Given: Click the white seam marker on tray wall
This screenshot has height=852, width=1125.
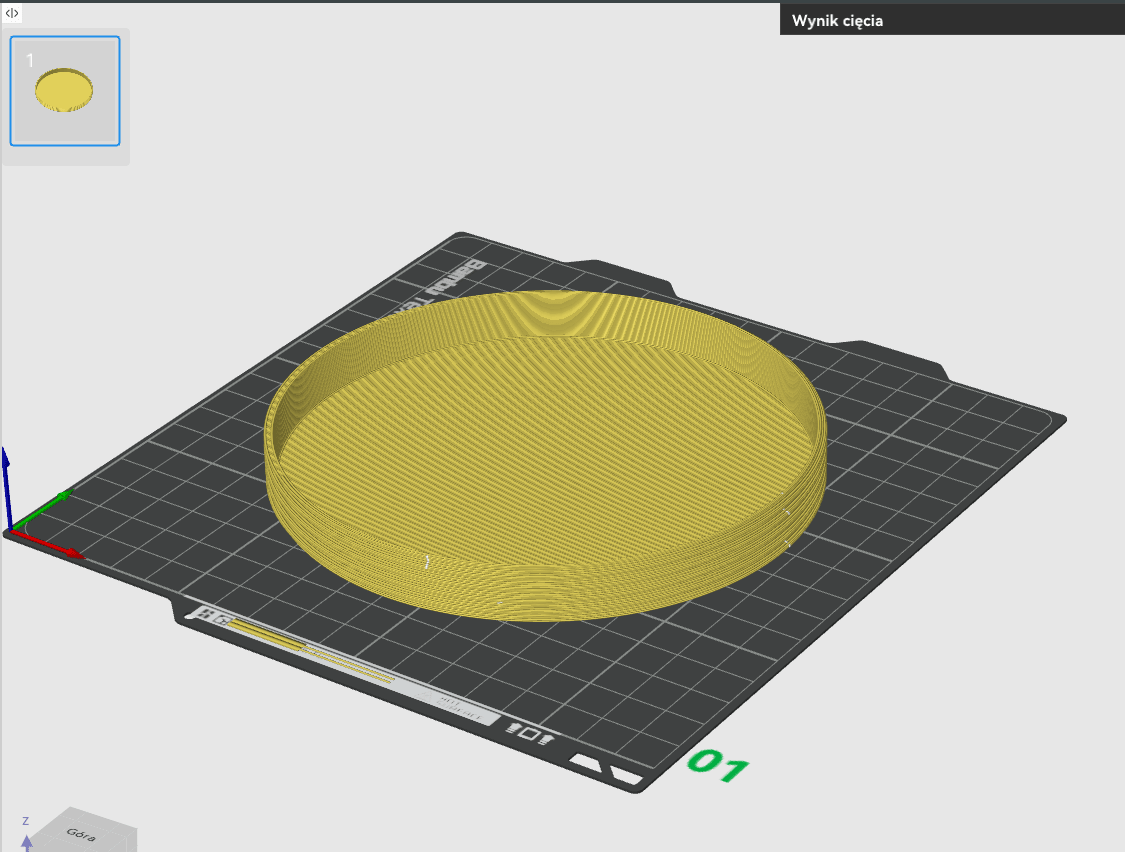Looking at the screenshot, I should (x=427, y=562).
